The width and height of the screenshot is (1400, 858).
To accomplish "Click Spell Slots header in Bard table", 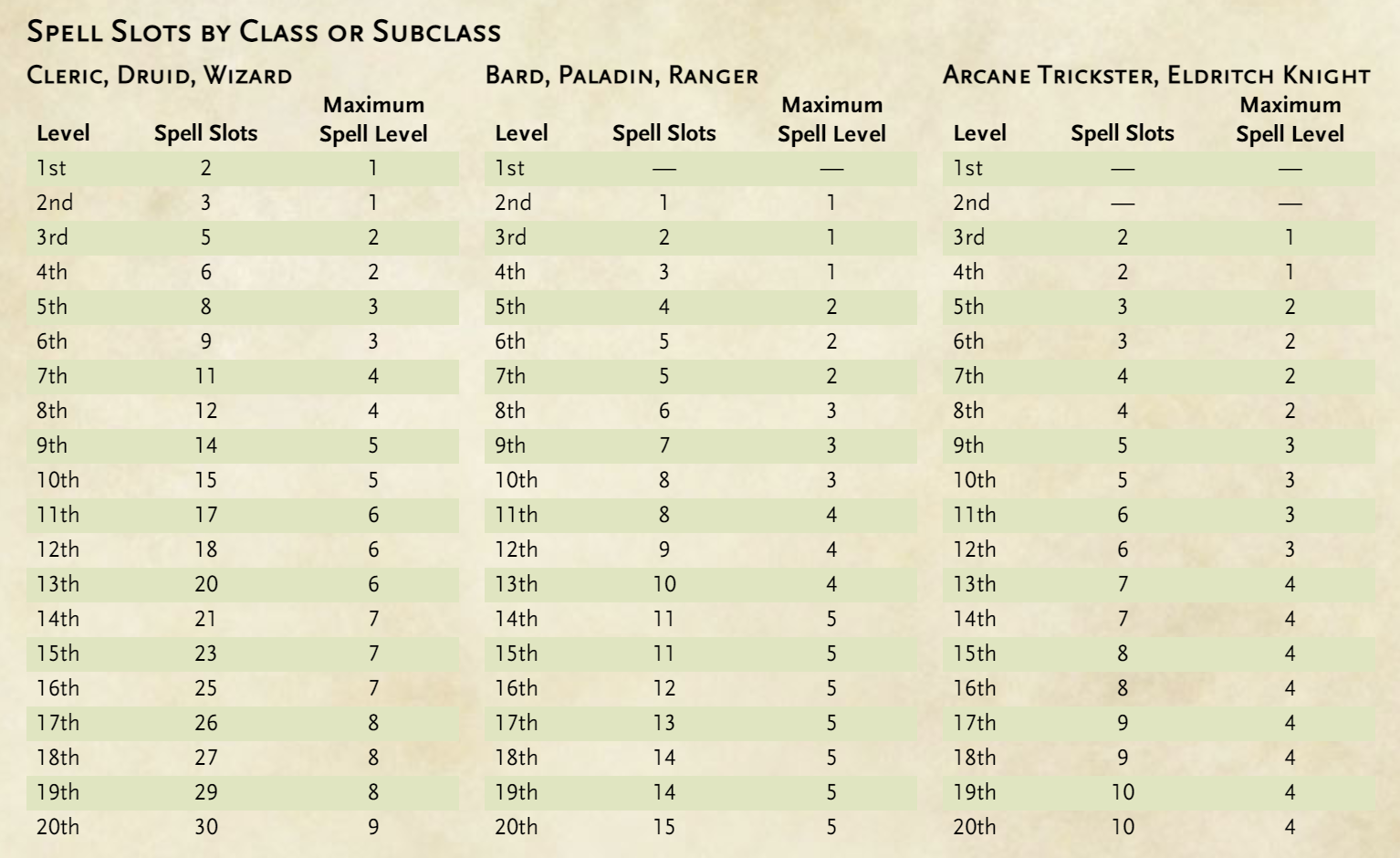I will pyautogui.click(x=663, y=133).
